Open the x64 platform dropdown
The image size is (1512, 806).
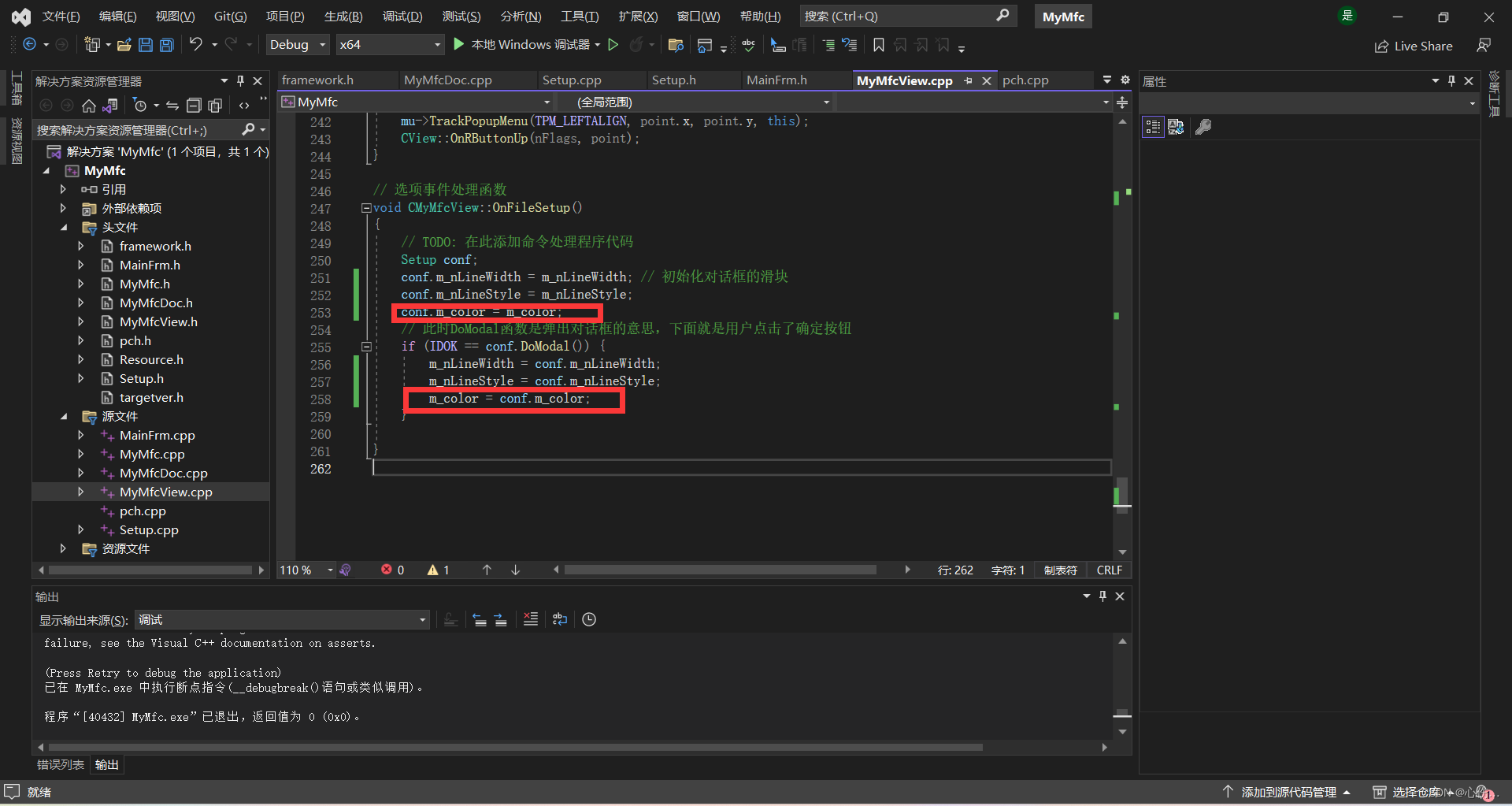point(390,45)
